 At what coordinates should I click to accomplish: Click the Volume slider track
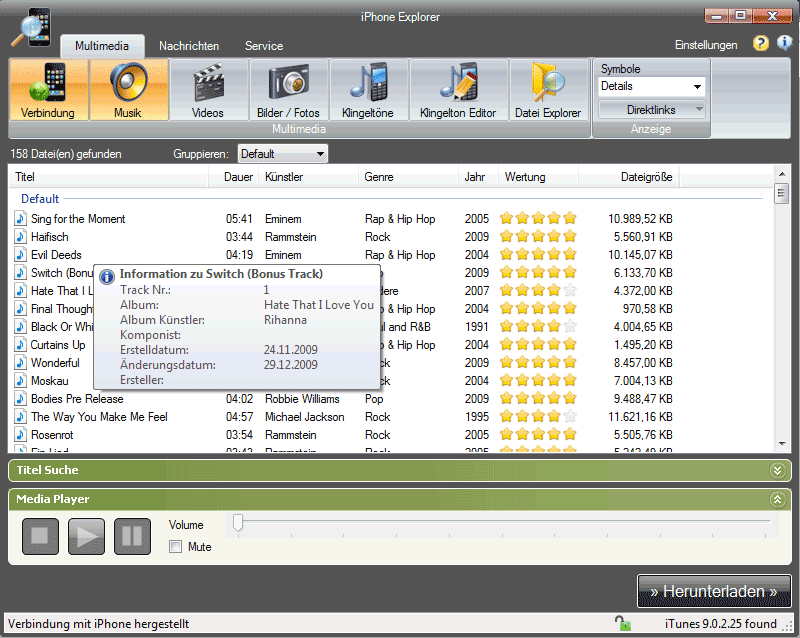click(500, 522)
